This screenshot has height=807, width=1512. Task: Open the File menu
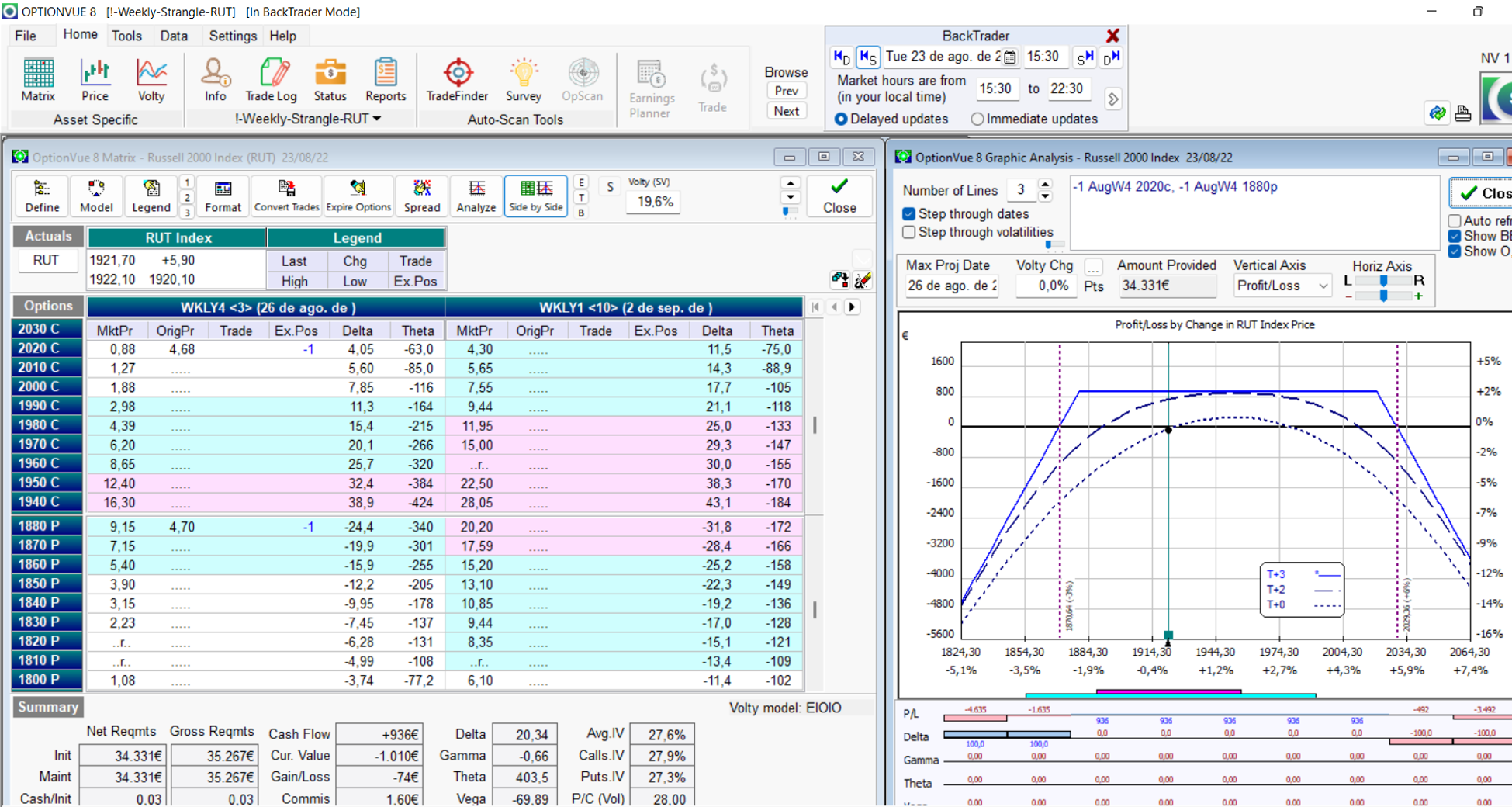tap(26, 36)
